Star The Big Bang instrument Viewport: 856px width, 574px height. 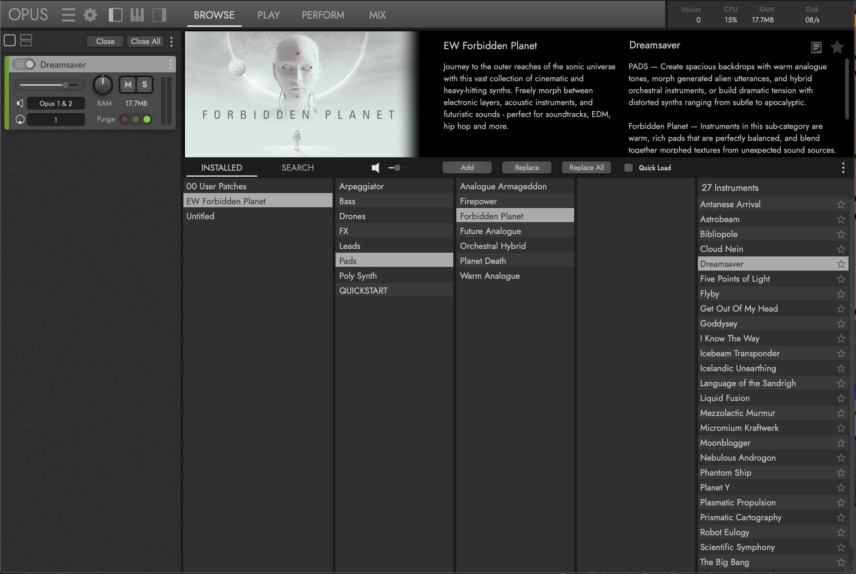pyautogui.click(x=841, y=562)
